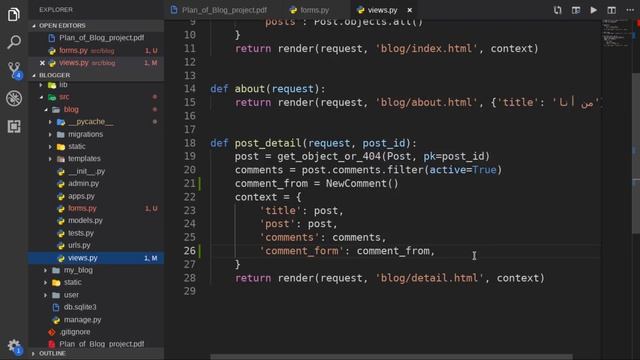
Task: Click the vertical editor scrollbar
Action: pyautogui.click(x=636, y=153)
